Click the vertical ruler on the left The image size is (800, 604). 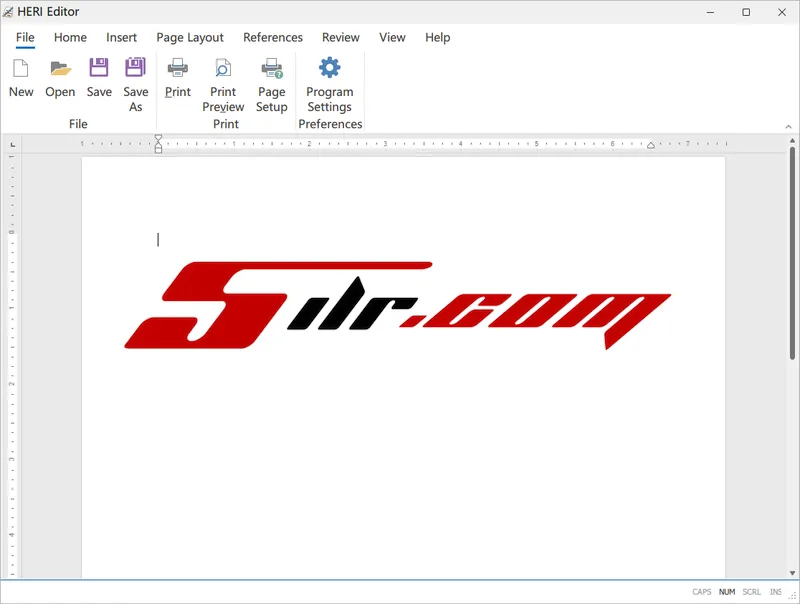[x=12, y=365]
